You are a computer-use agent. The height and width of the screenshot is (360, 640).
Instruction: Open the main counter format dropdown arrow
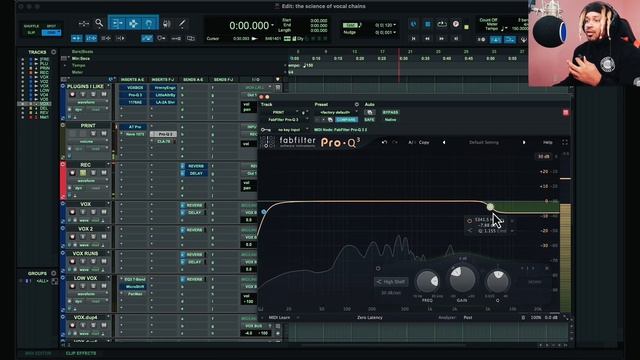[x=273, y=25]
